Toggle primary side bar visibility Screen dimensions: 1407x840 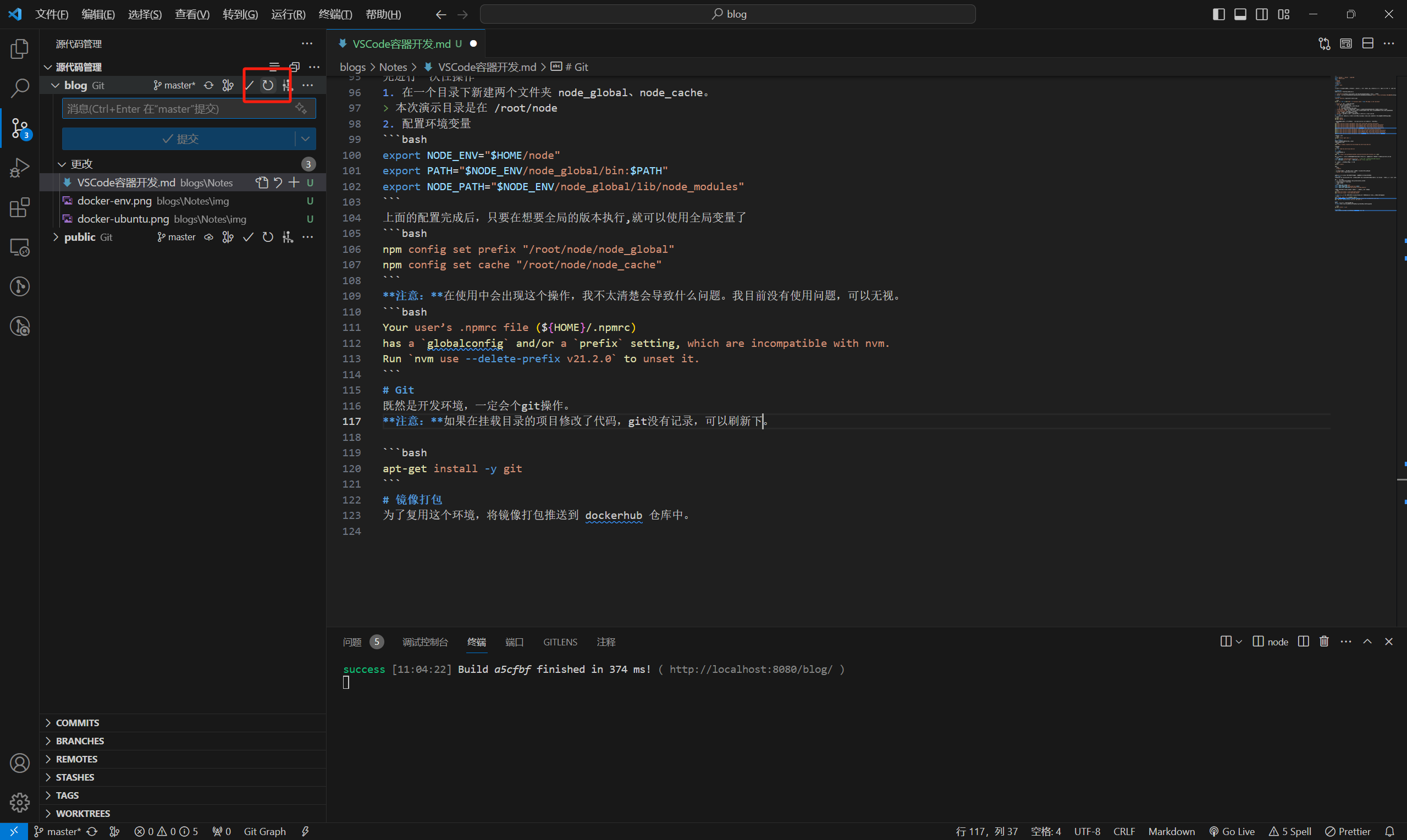[1218, 14]
